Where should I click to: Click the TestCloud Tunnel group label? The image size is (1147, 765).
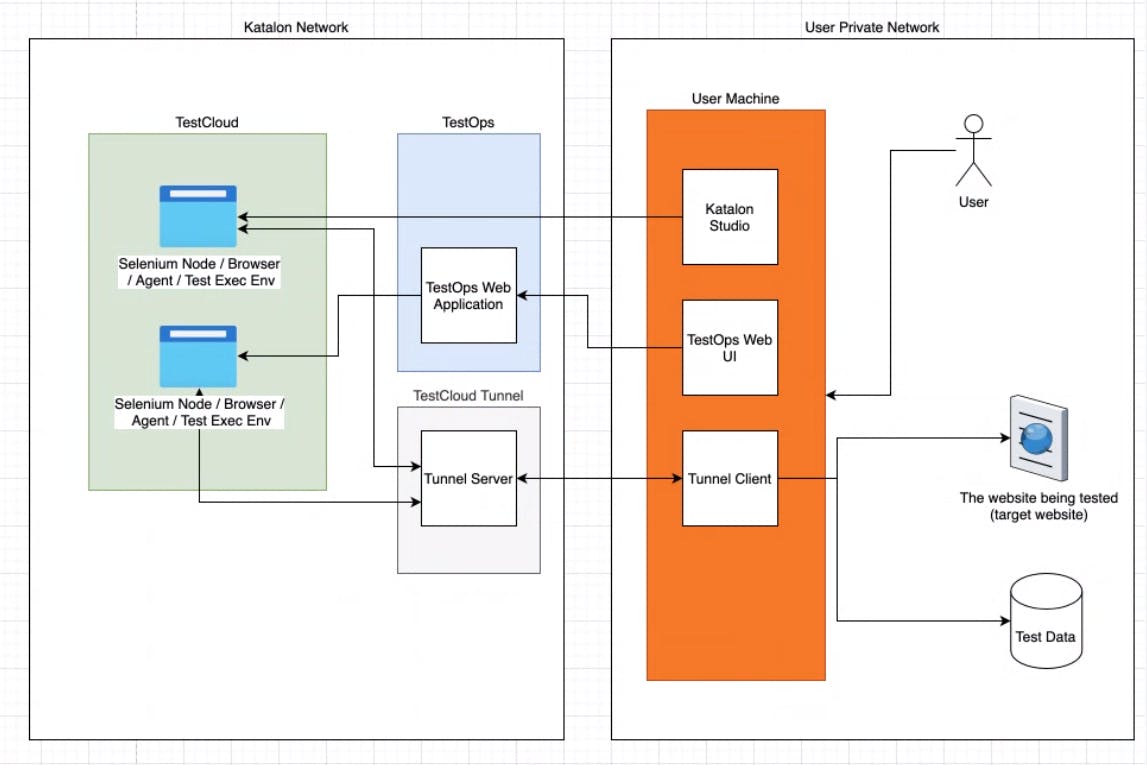pos(467,396)
